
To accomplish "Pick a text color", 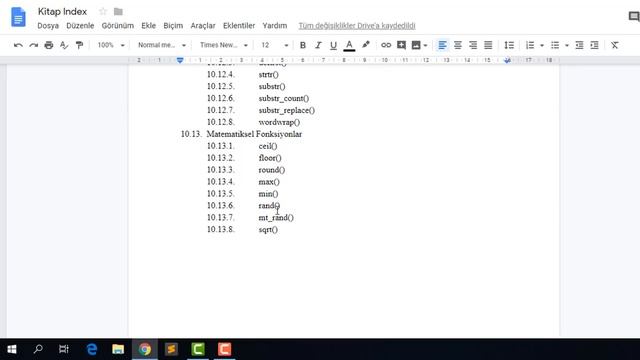I will point(349,45).
